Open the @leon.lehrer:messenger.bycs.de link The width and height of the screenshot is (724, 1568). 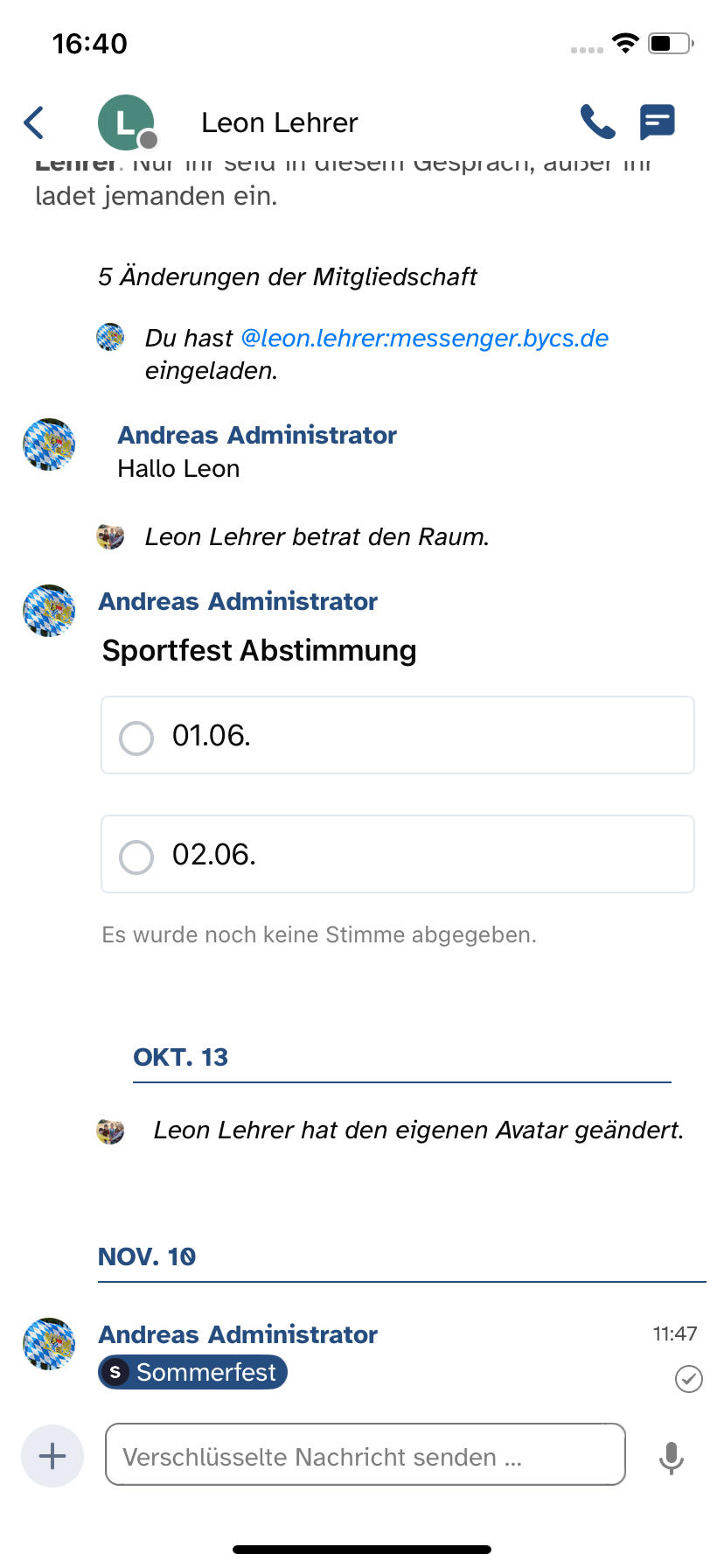click(424, 339)
